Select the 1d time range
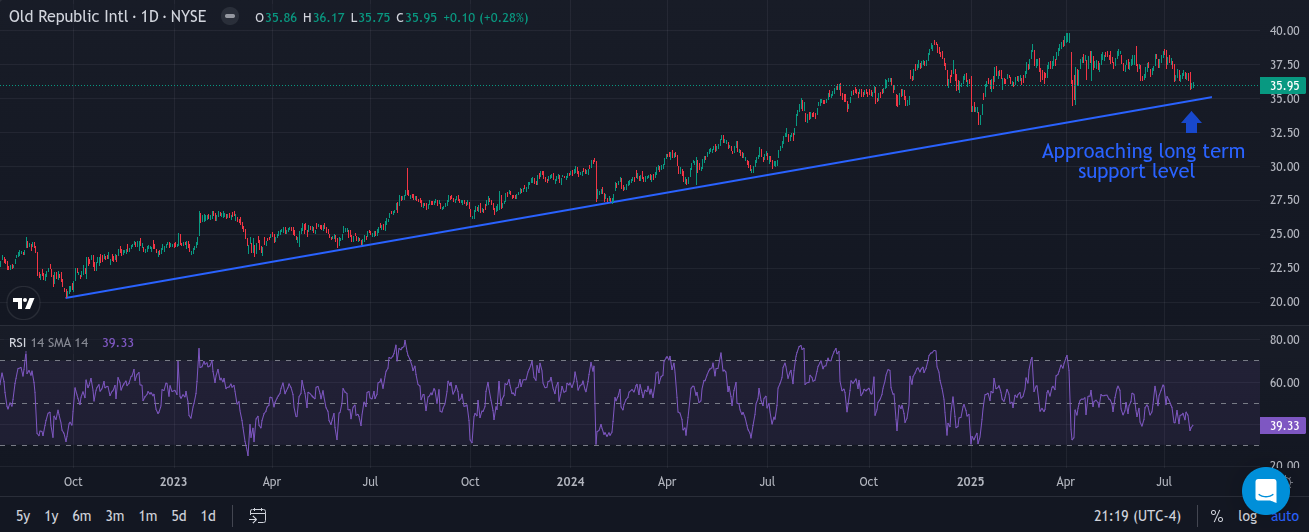 [x=208, y=516]
